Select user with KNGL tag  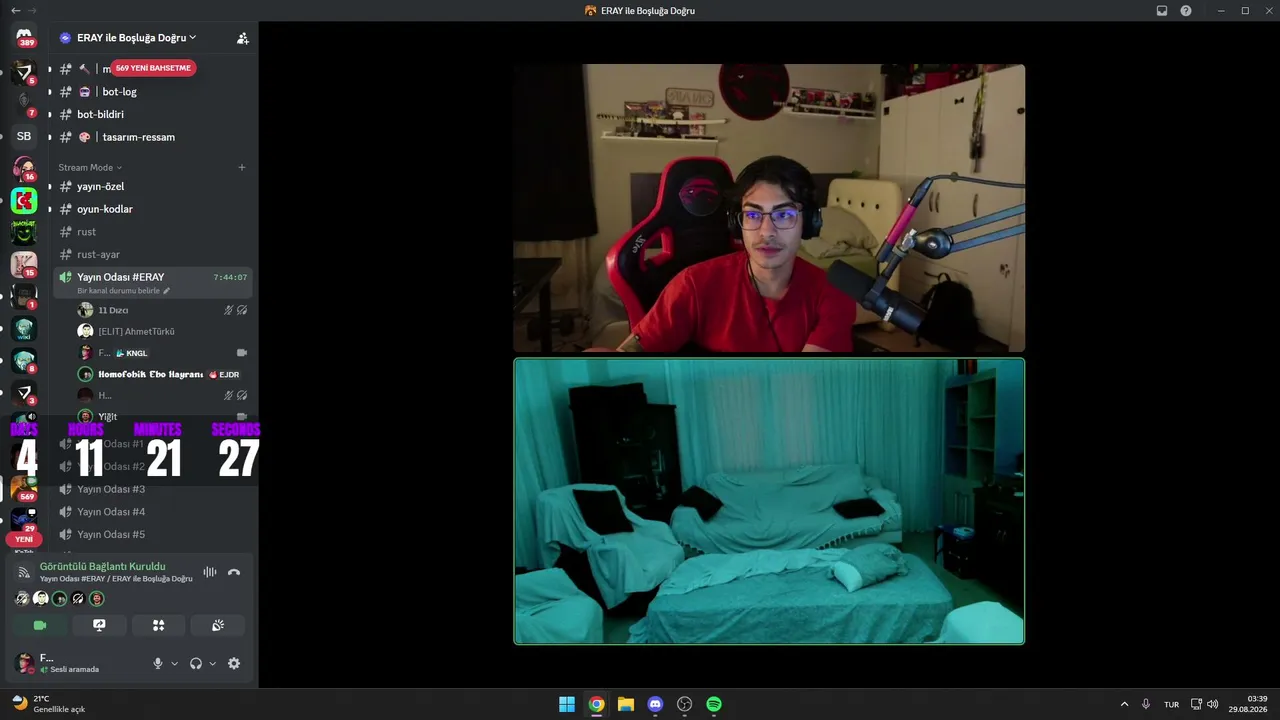click(163, 353)
